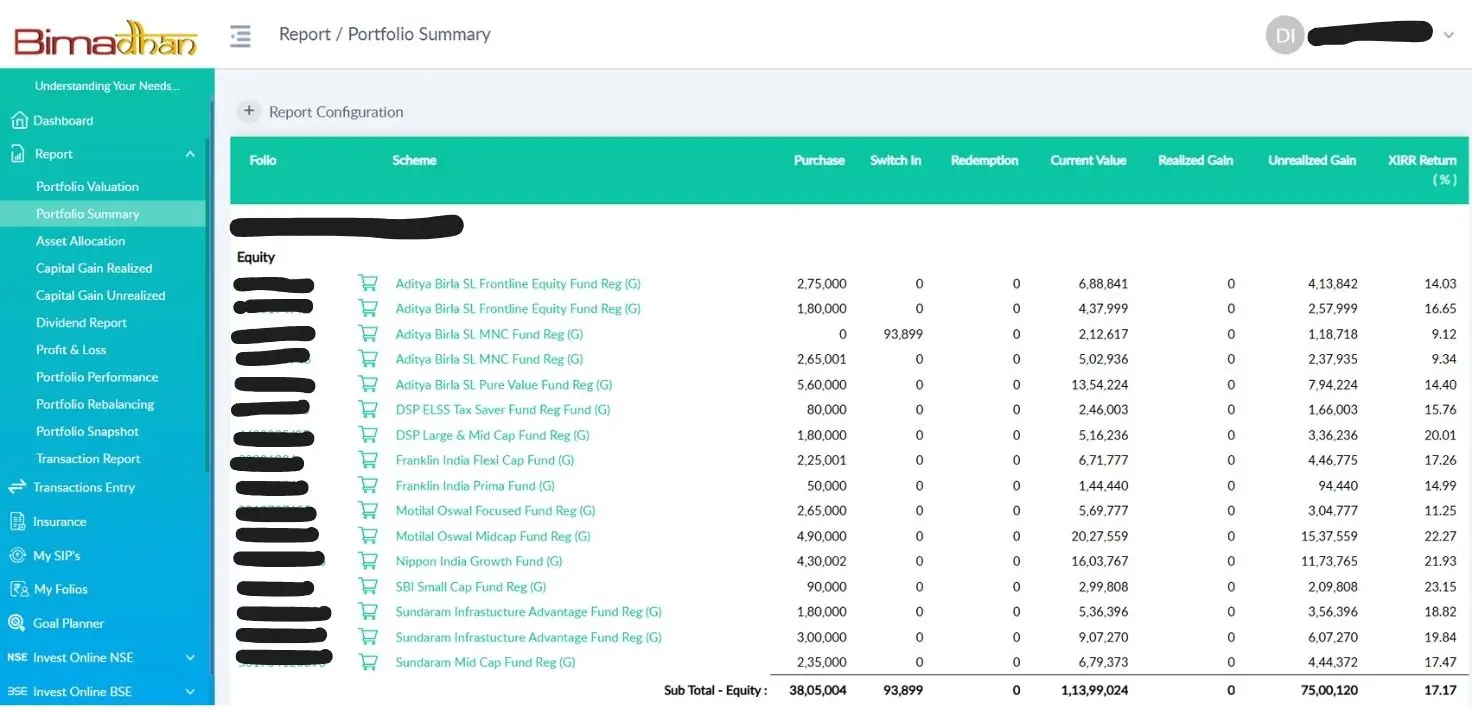The width and height of the screenshot is (1472, 710).
Task: Open Portfolio Valuation report
Action: (x=87, y=187)
